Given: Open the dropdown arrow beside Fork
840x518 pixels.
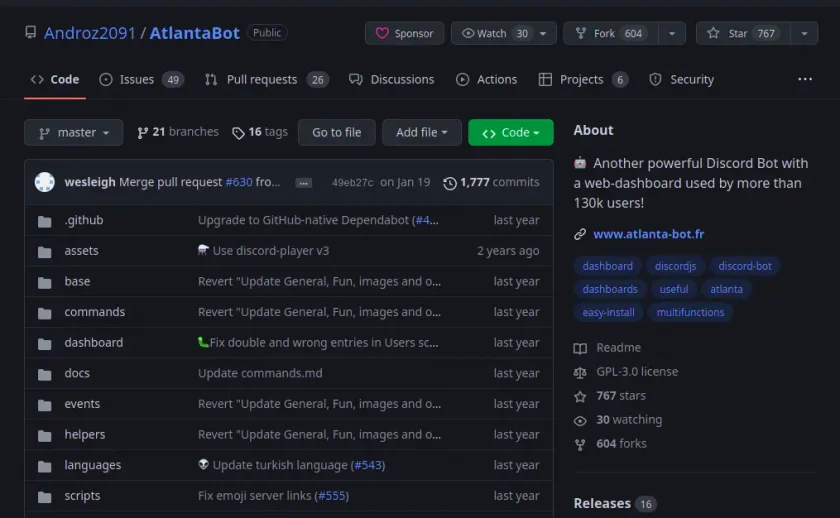Looking at the screenshot, I should 672,33.
